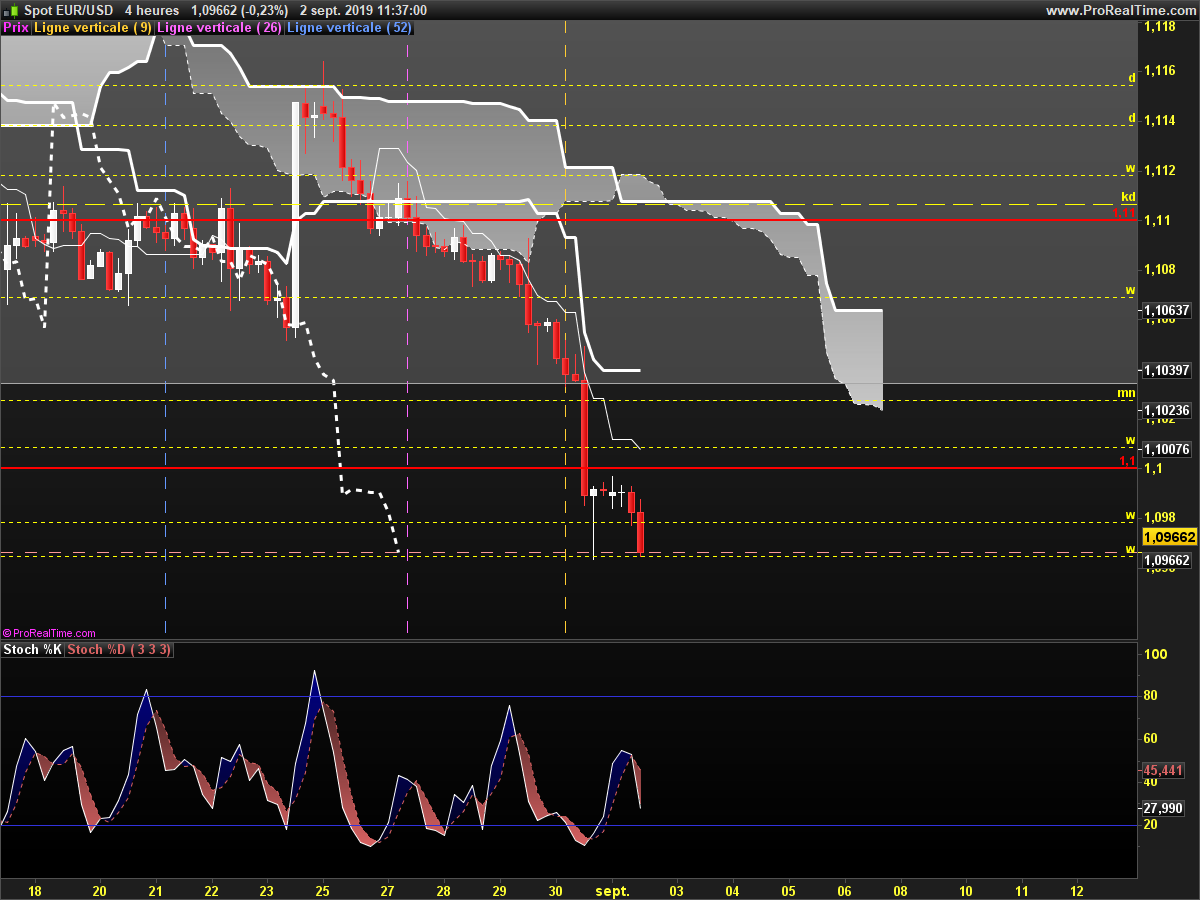
Task: Click the 1,10397 price tag on axis
Action: pos(1167,370)
